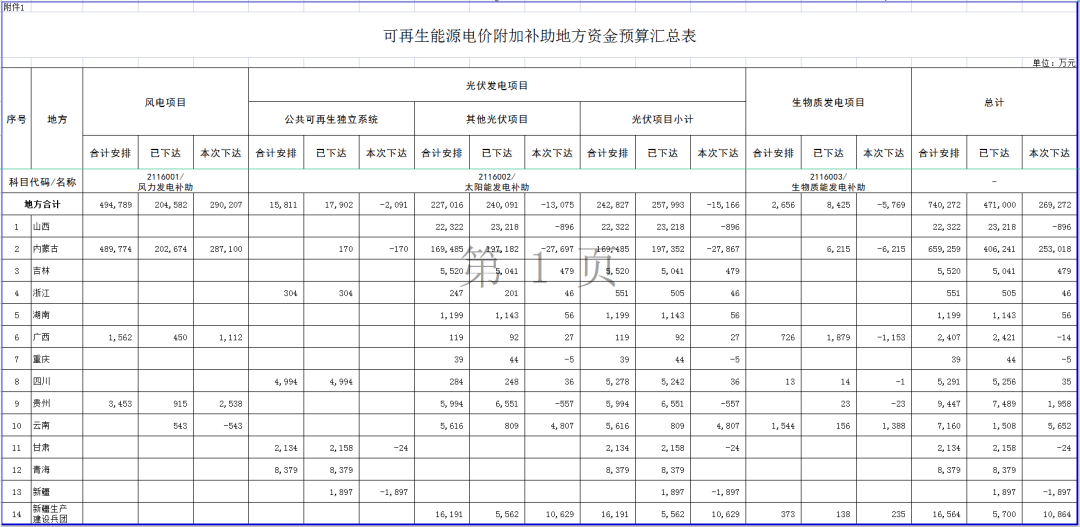Select the 湖南 row label

57,315
